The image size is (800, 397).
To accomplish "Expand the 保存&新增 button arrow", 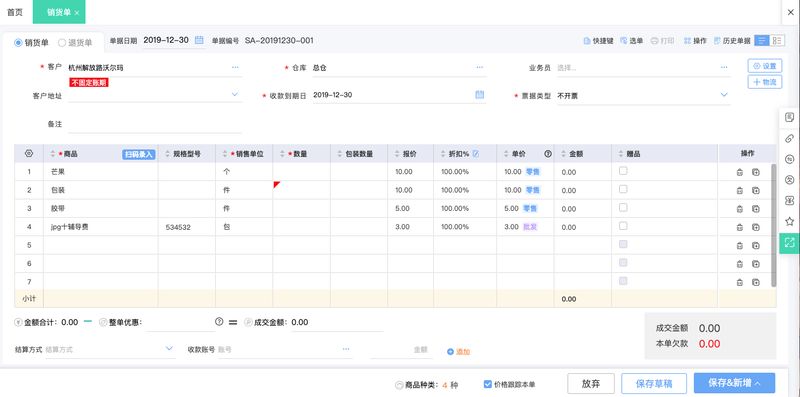I will click(x=758, y=383).
